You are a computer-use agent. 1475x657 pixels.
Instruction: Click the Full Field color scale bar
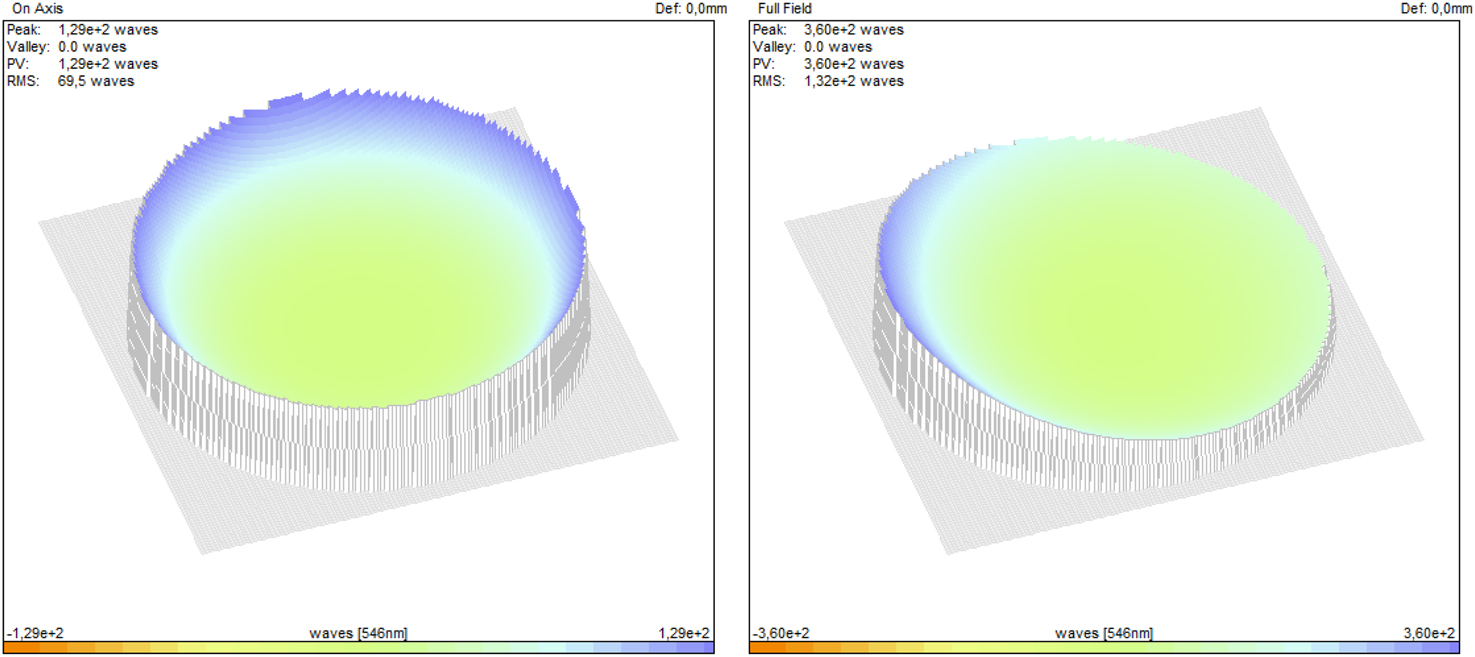pos(1104,648)
